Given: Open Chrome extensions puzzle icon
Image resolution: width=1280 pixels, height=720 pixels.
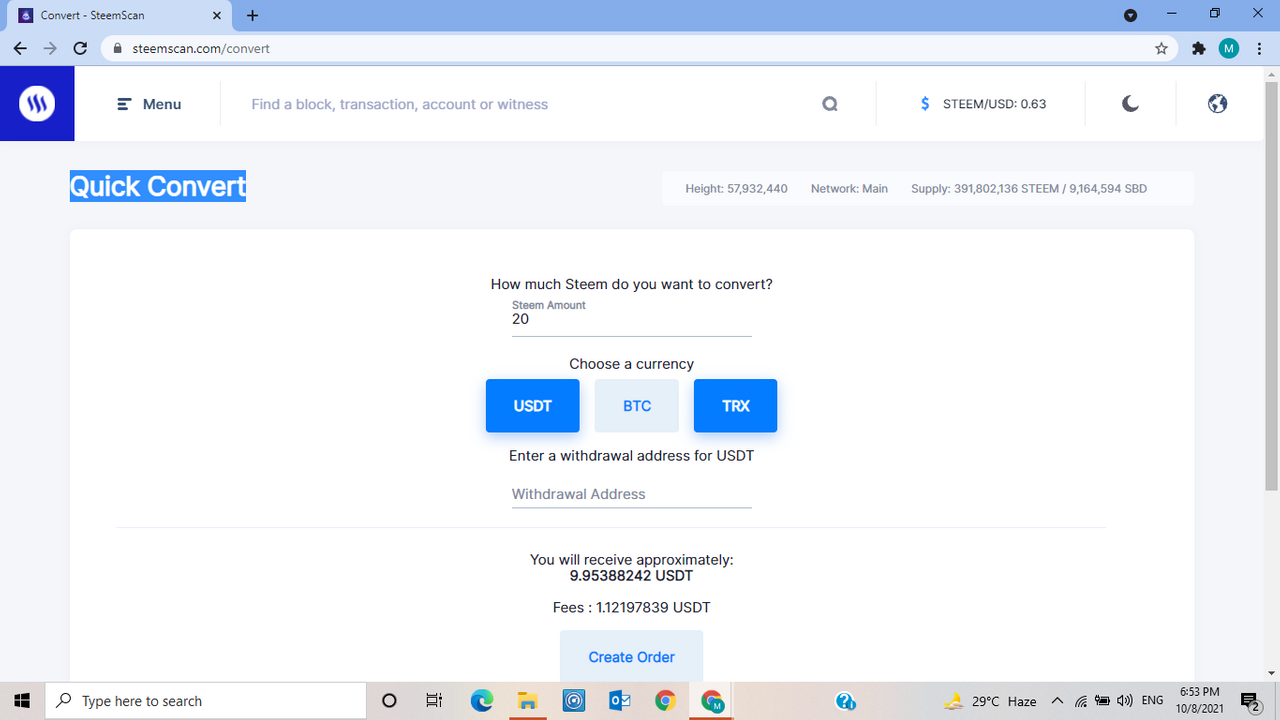Looking at the screenshot, I should 1199,48.
